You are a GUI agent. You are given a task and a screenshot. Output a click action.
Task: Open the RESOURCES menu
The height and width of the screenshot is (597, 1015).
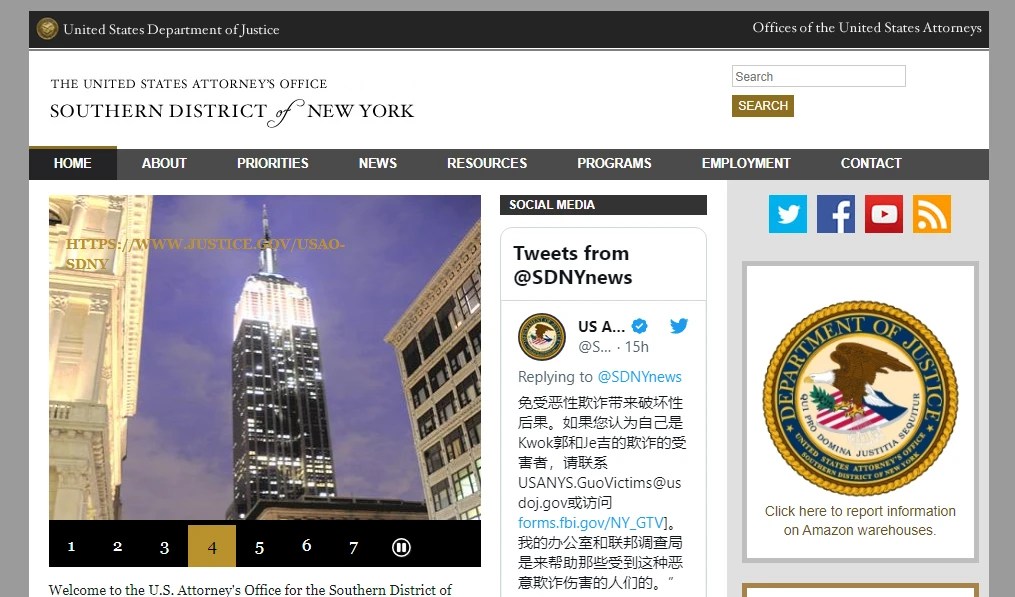[x=487, y=163]
